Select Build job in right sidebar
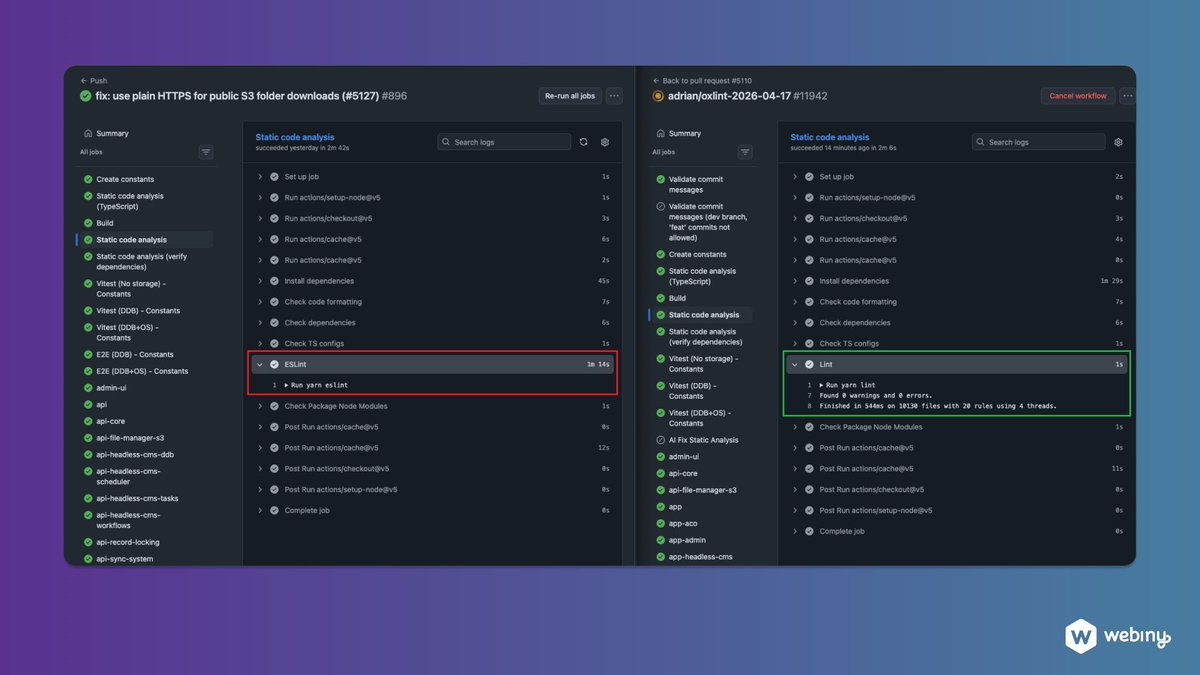The image size is (1200, 675). (677, 298)
